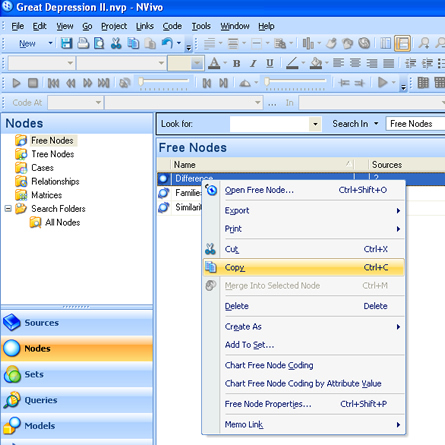Viewport: 445px width, 445px height.
Task: Expand the Undo history arrow
Action: 179,43
